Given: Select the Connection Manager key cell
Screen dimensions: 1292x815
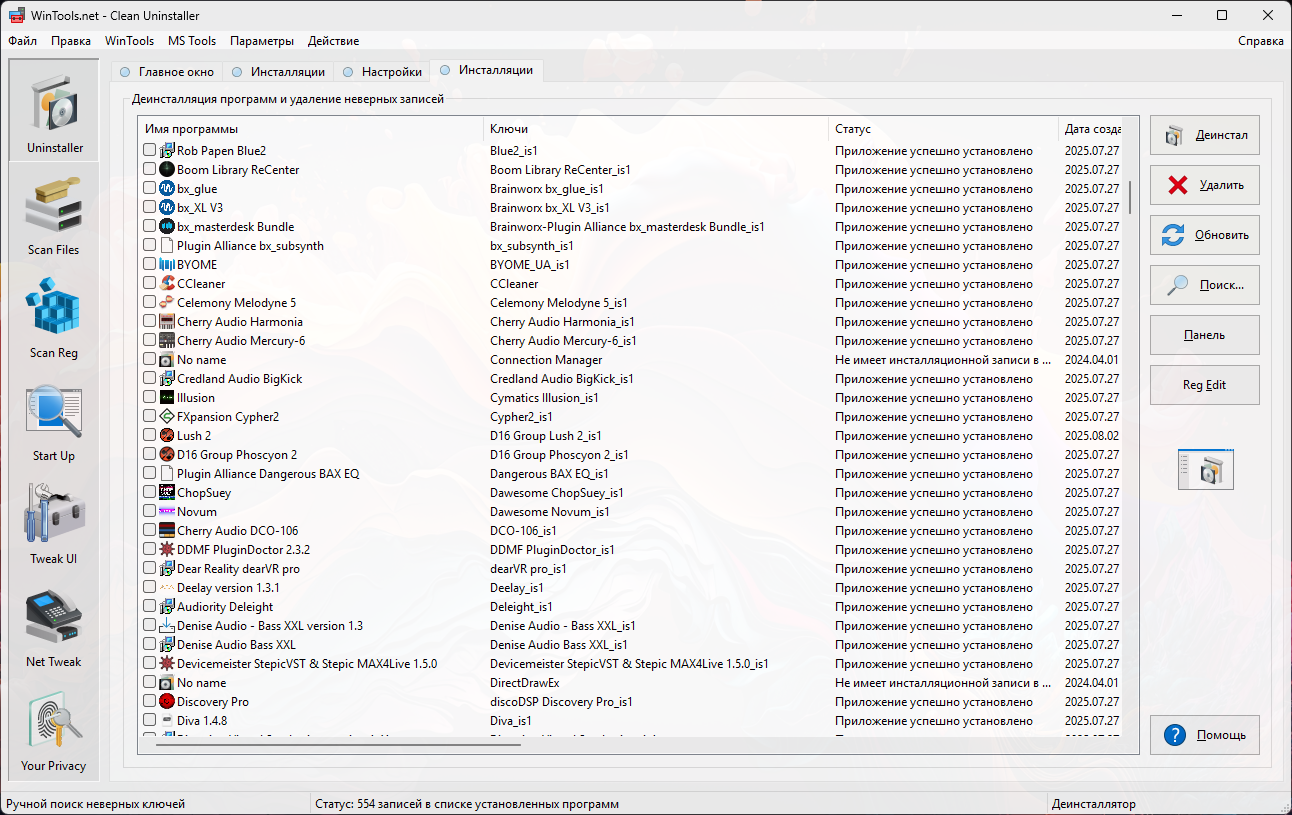Looking at the screenshot, I should click(546, 360).
